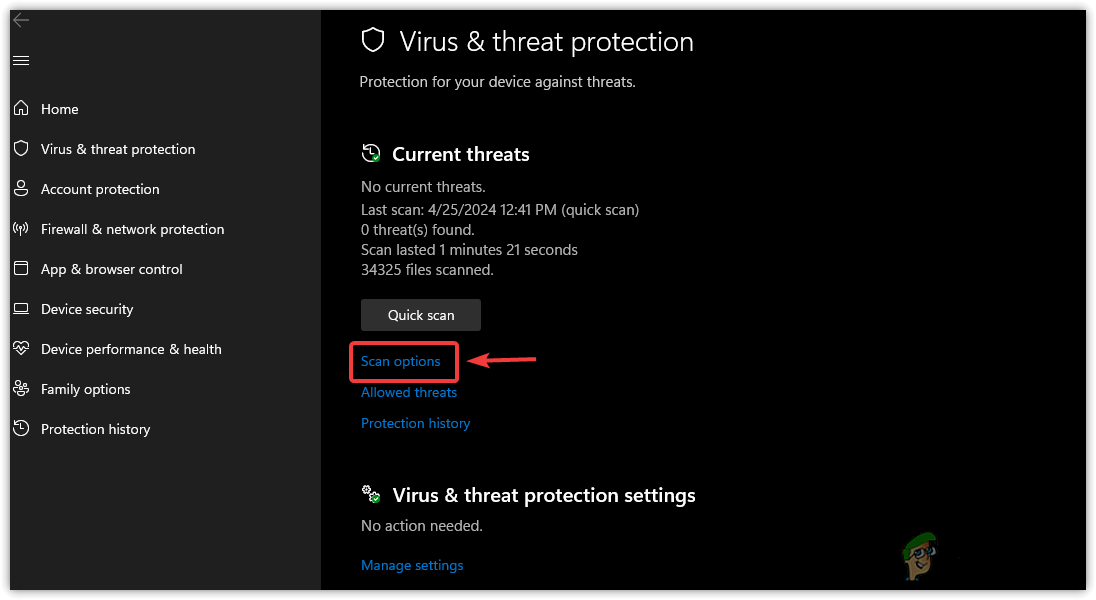Start a Quick scan

point(421,315)
